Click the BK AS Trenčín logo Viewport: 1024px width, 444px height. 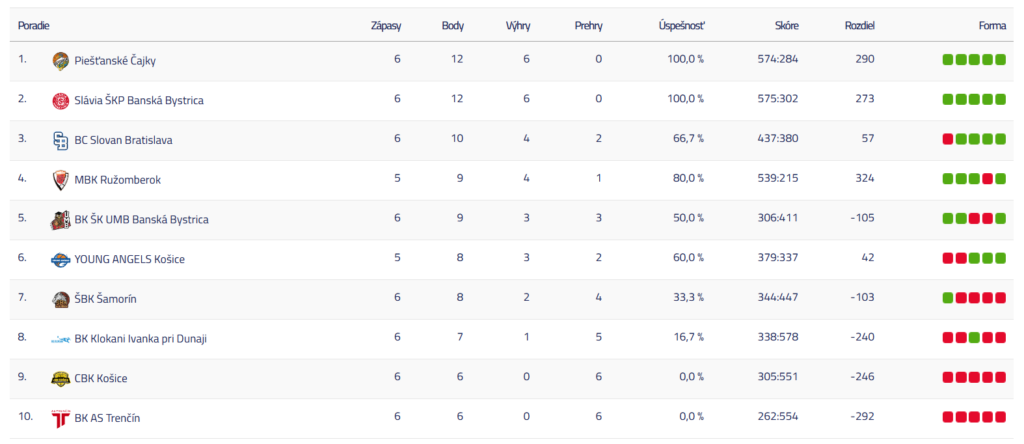point(60,418)
